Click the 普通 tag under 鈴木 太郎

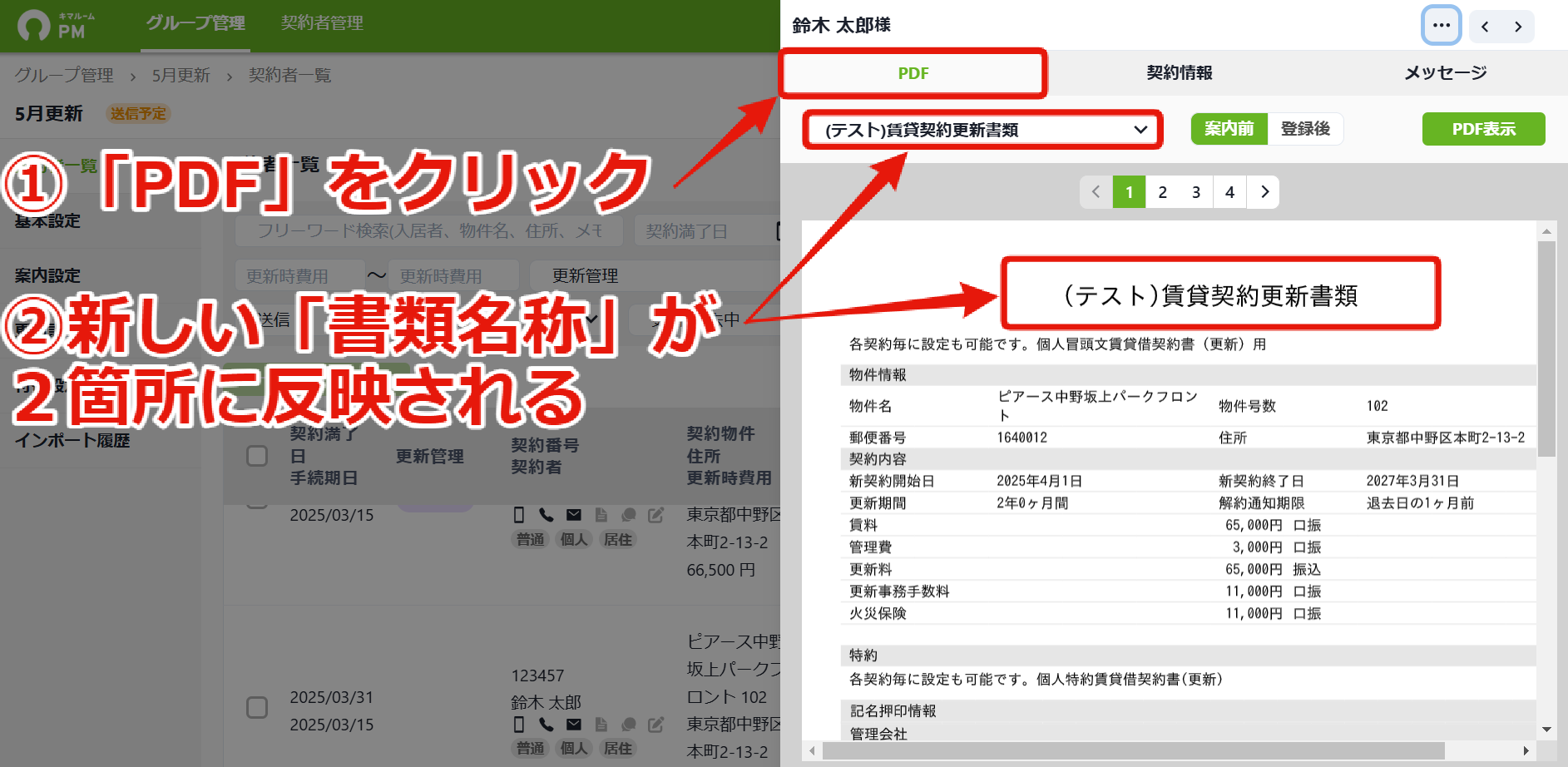click(530, 748)
